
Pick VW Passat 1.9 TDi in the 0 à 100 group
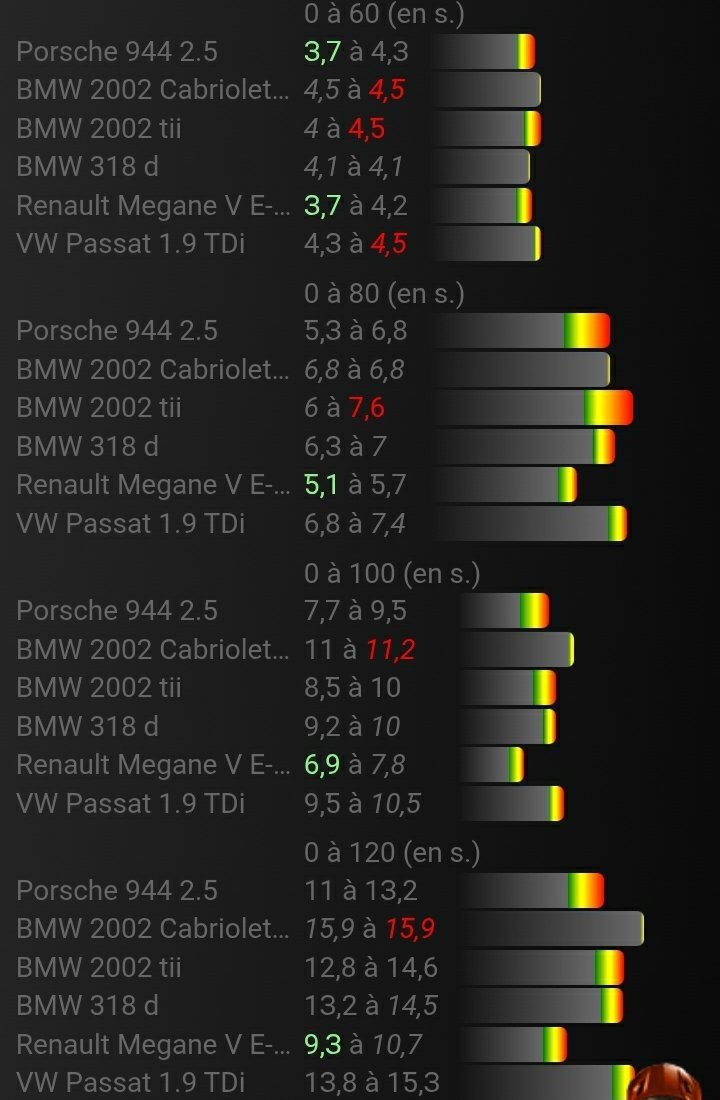(x=131, y=803)
